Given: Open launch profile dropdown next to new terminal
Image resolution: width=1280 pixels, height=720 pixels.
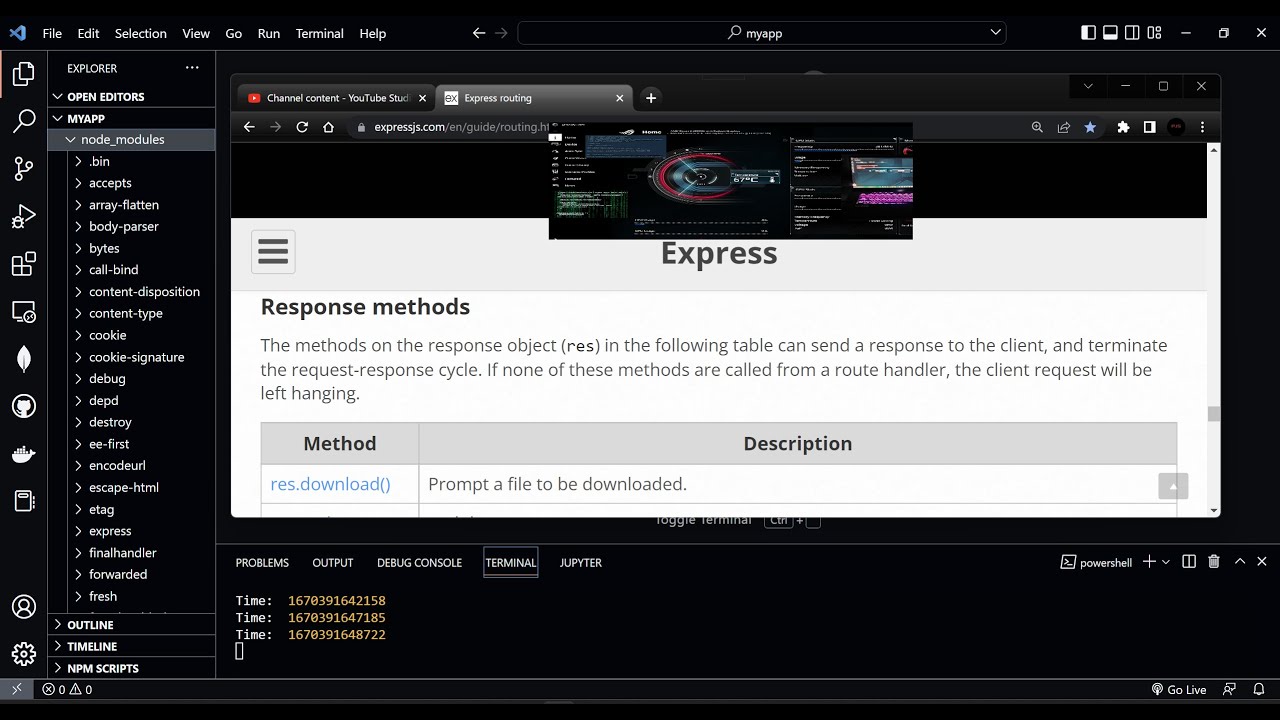Looking at the screenshot, I should [x=1166, y=562].
